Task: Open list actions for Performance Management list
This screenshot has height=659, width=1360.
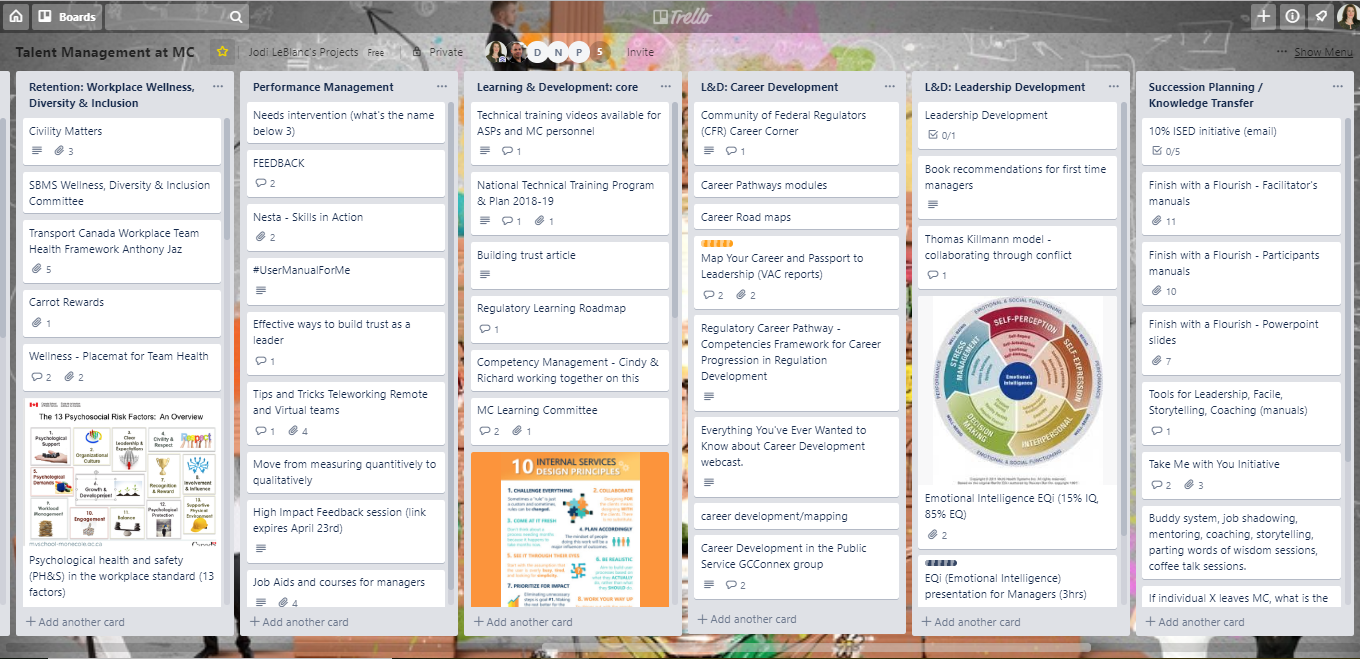Action: coord(442,87)
